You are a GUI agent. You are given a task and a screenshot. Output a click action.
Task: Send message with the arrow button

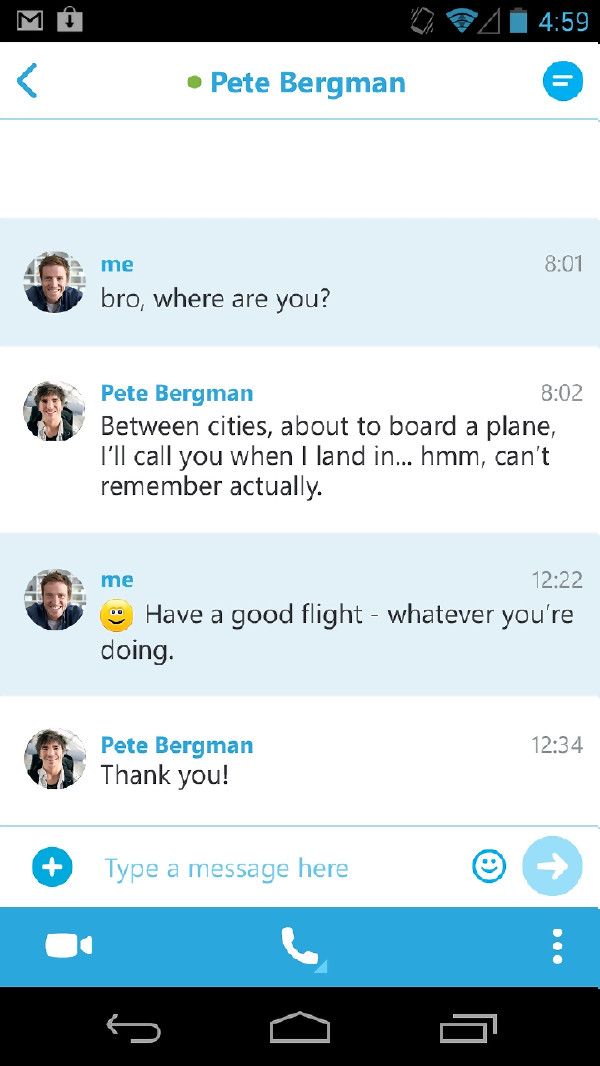click(552, 866)
